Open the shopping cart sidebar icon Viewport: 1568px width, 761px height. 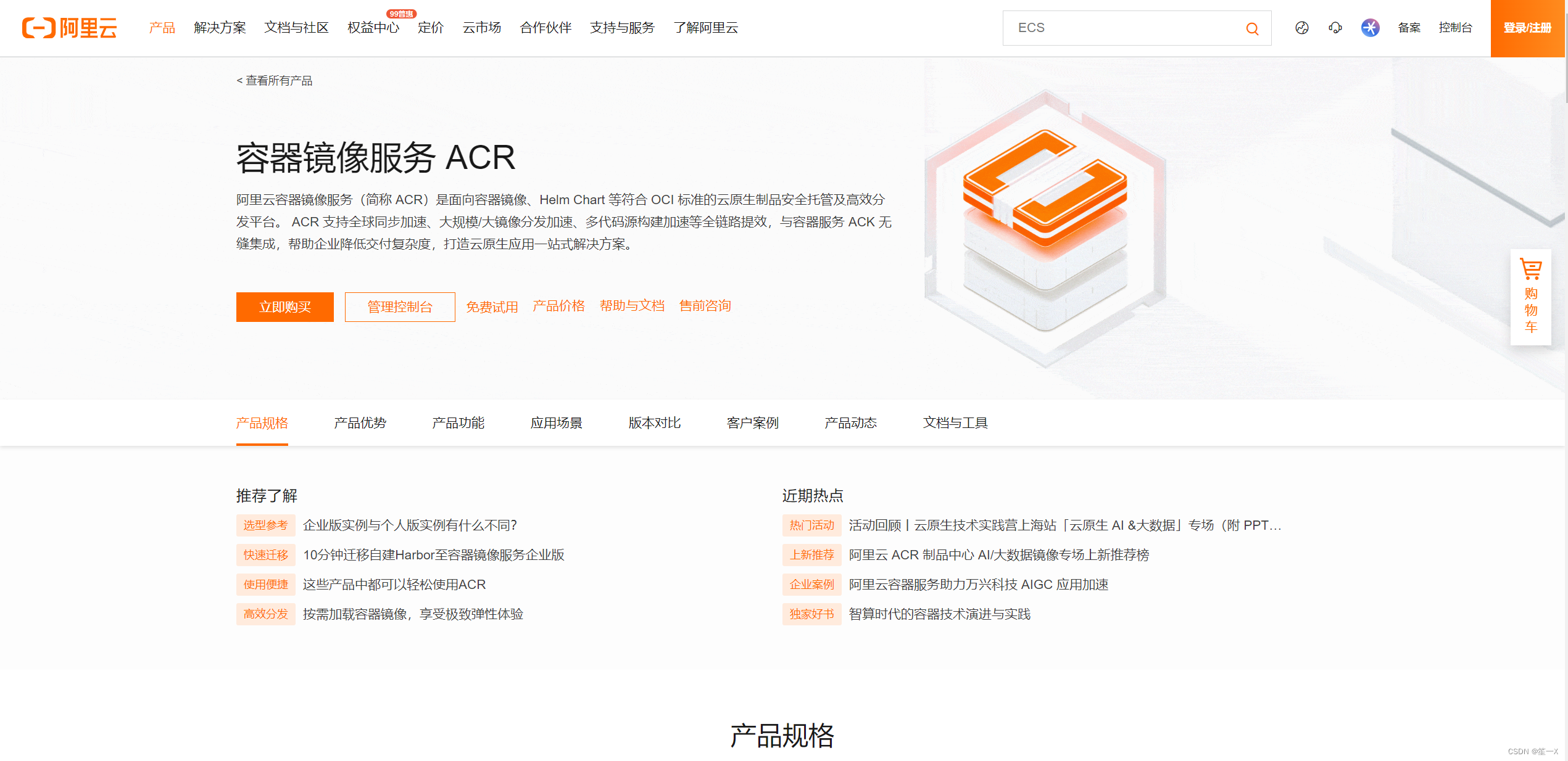[1530, 297]
